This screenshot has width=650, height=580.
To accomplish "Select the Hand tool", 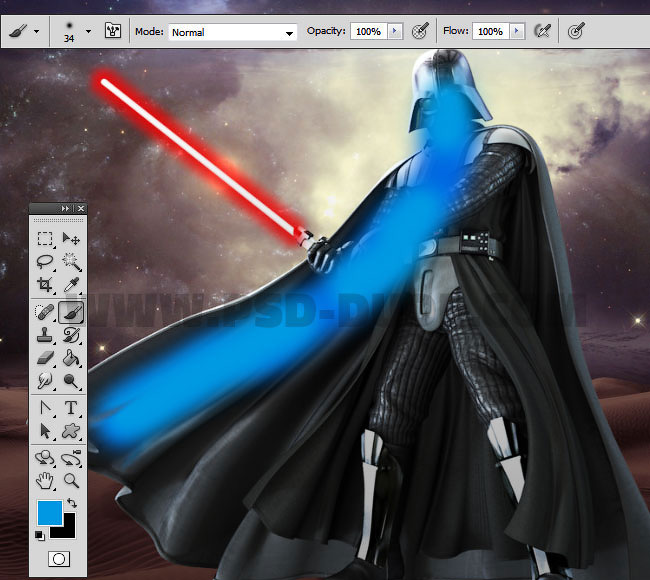I will pyautogui.click(x=44, y=481).
